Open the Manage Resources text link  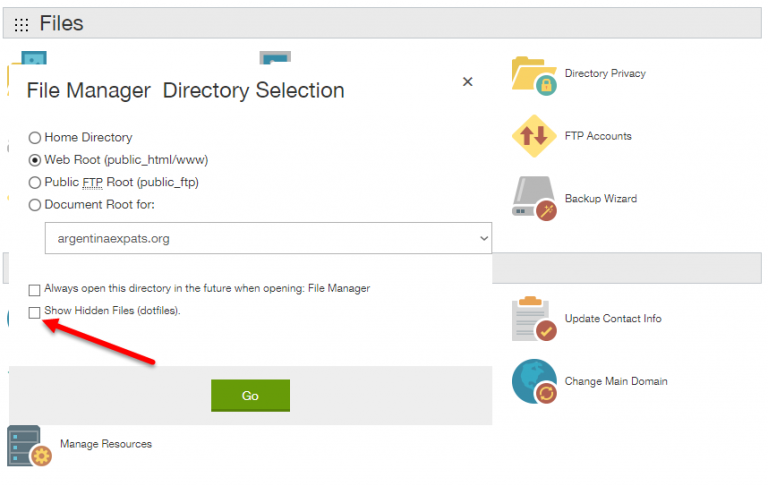point(106,444)
